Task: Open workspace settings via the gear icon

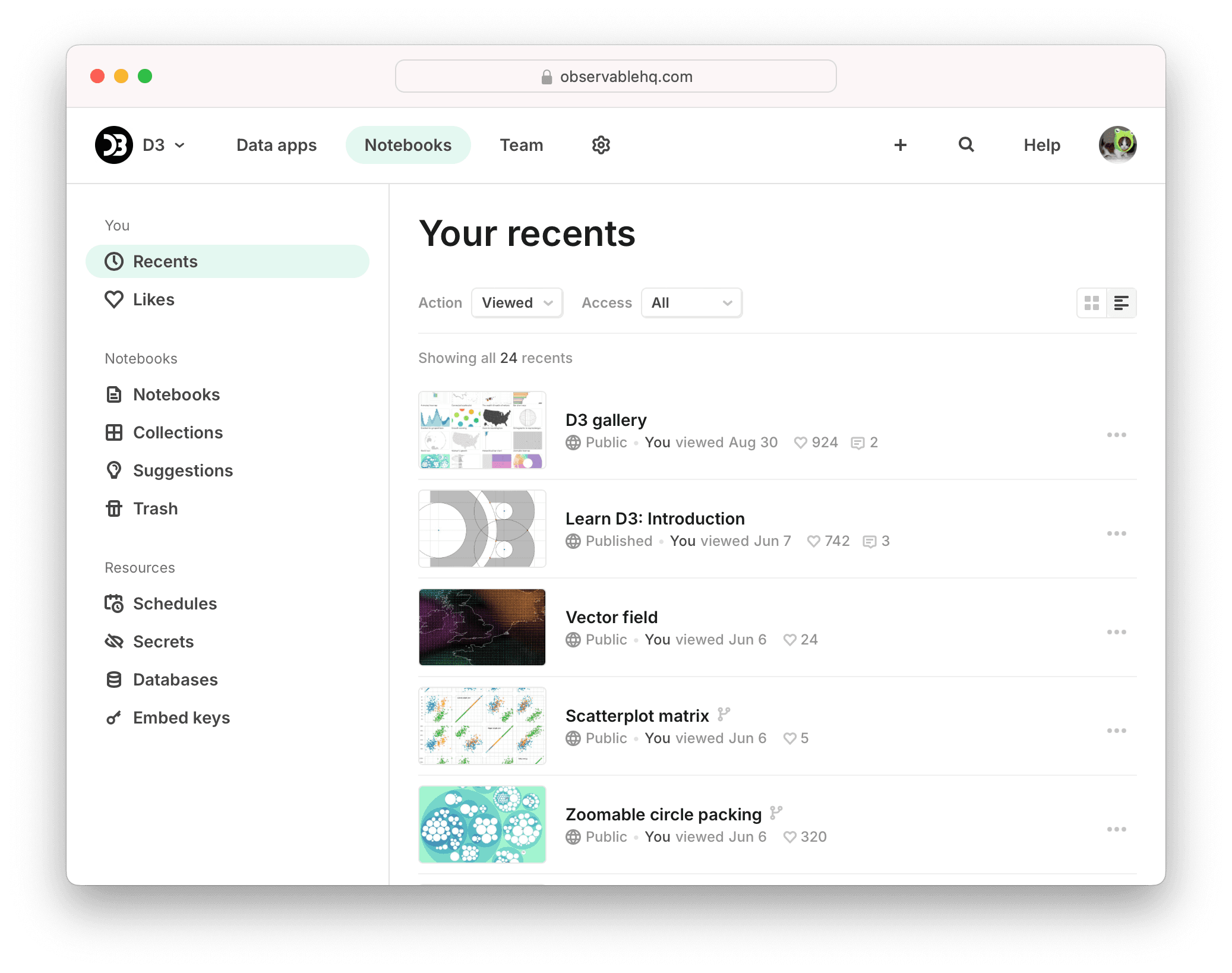Action: [x=601, y=144]
